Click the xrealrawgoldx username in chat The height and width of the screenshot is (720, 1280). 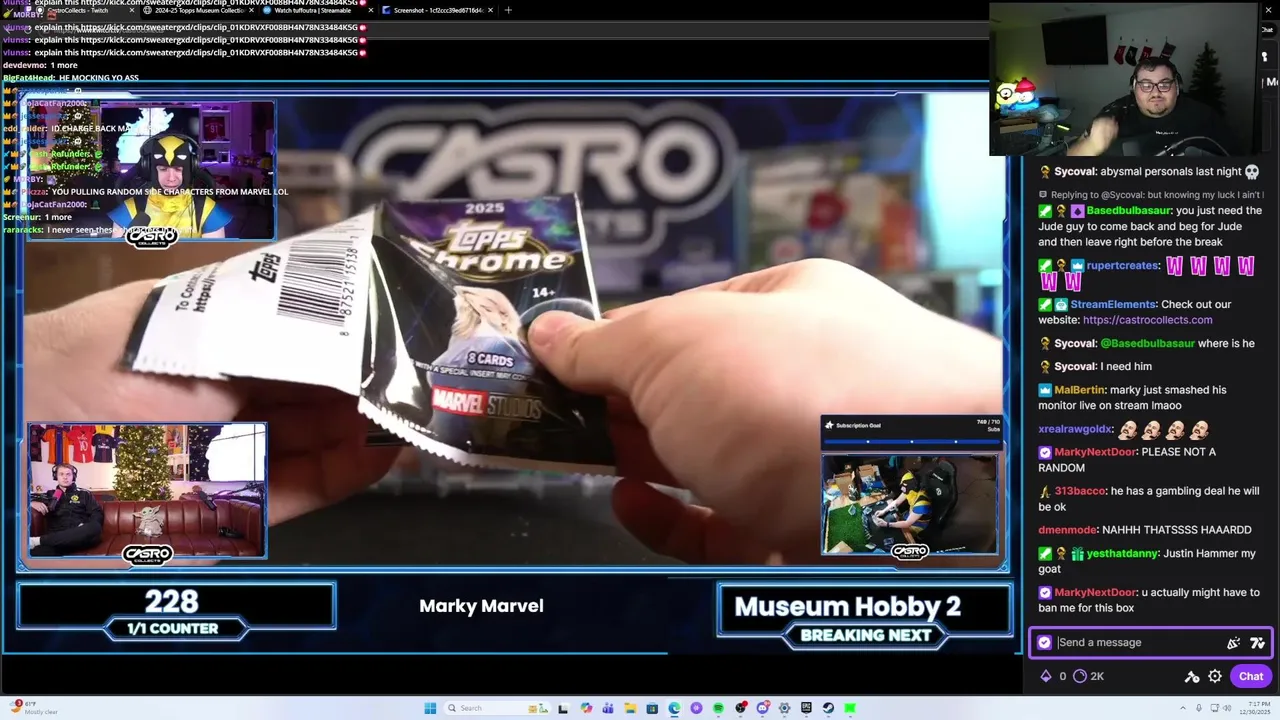(1074, 428)
